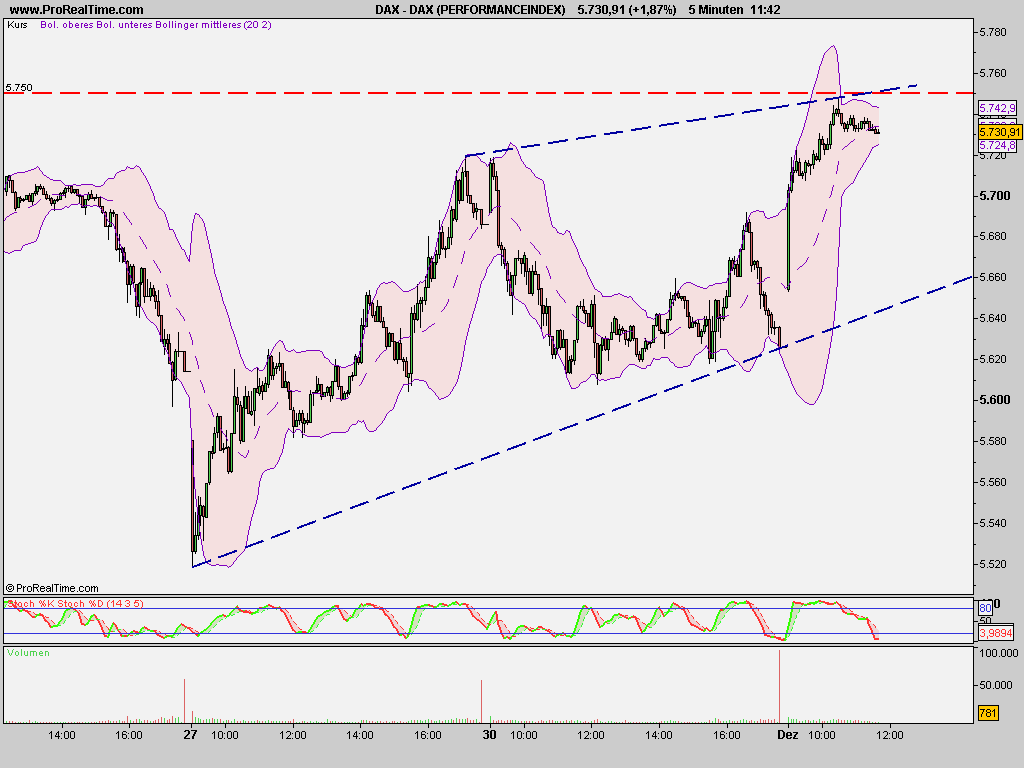Viewport: 1024px width, 768px height.
Task: Click the yellow volume value tag 781
Action: [x=989, y=713]
